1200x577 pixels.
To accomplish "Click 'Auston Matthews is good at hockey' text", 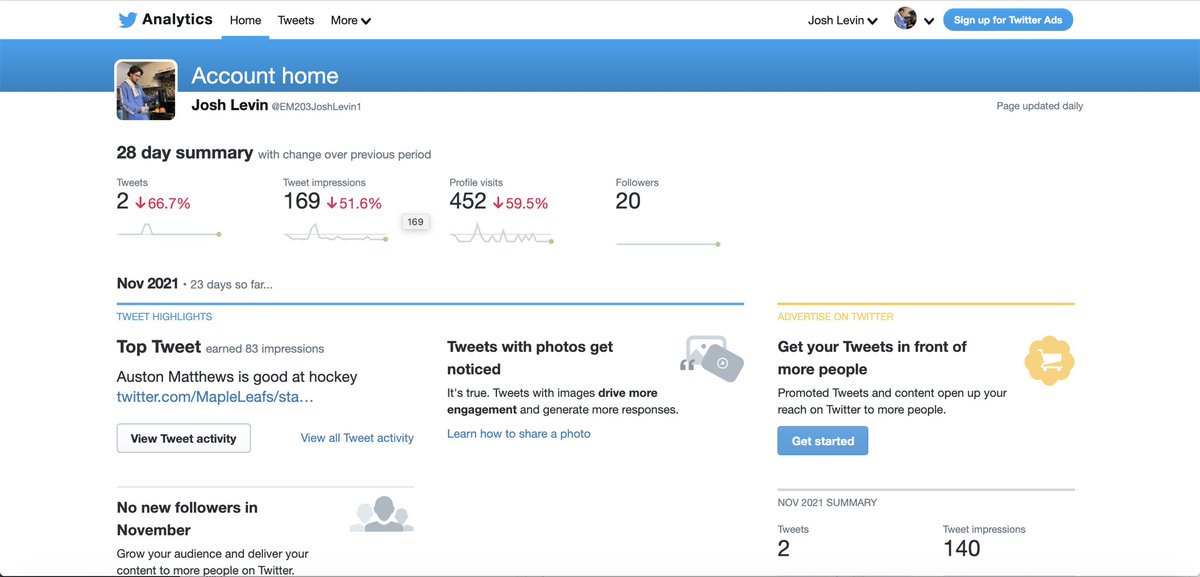I will point(237,377).
